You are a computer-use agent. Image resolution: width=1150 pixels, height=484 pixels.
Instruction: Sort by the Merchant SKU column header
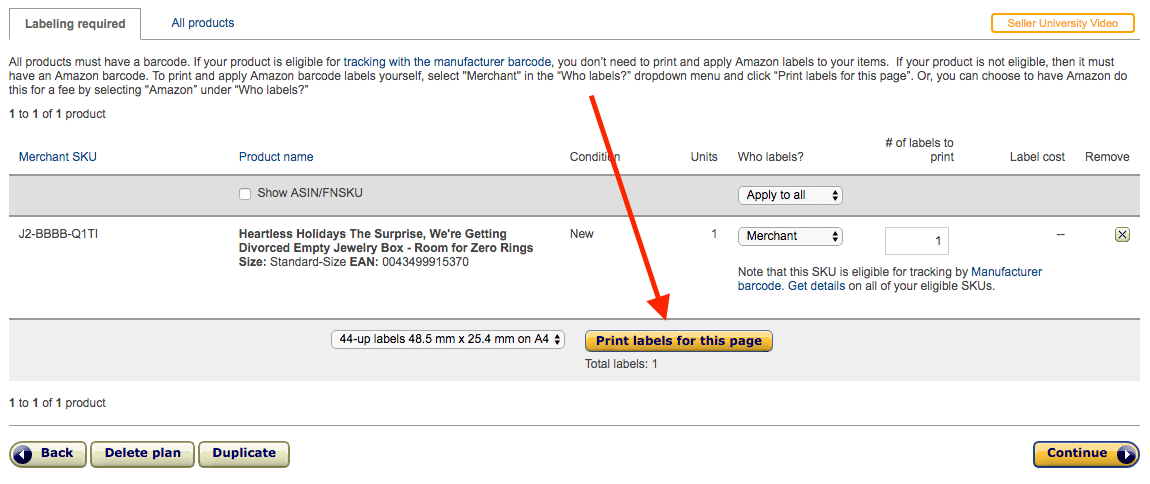[58, 156]
